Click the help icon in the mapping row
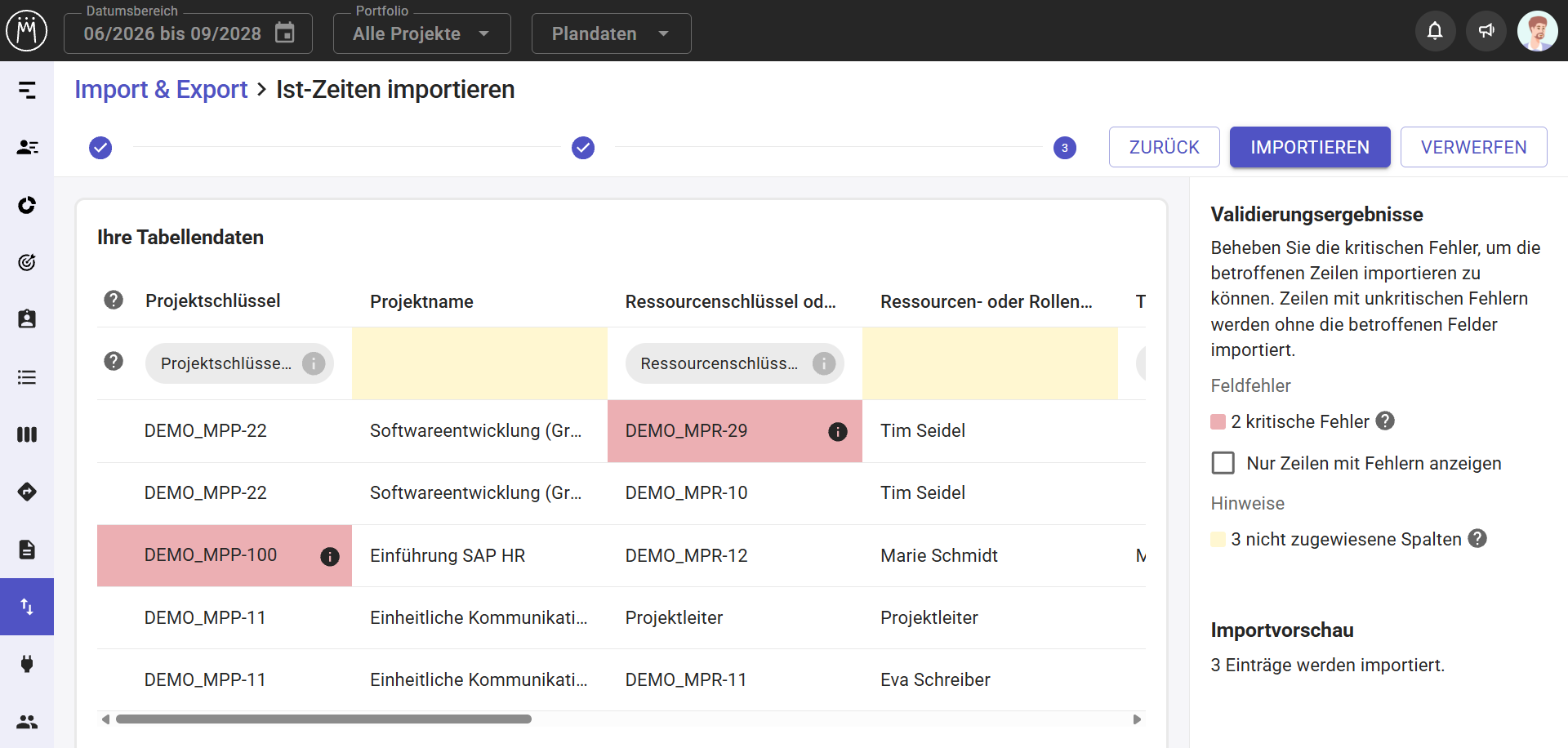1568x748 pixels. (114, 361)
